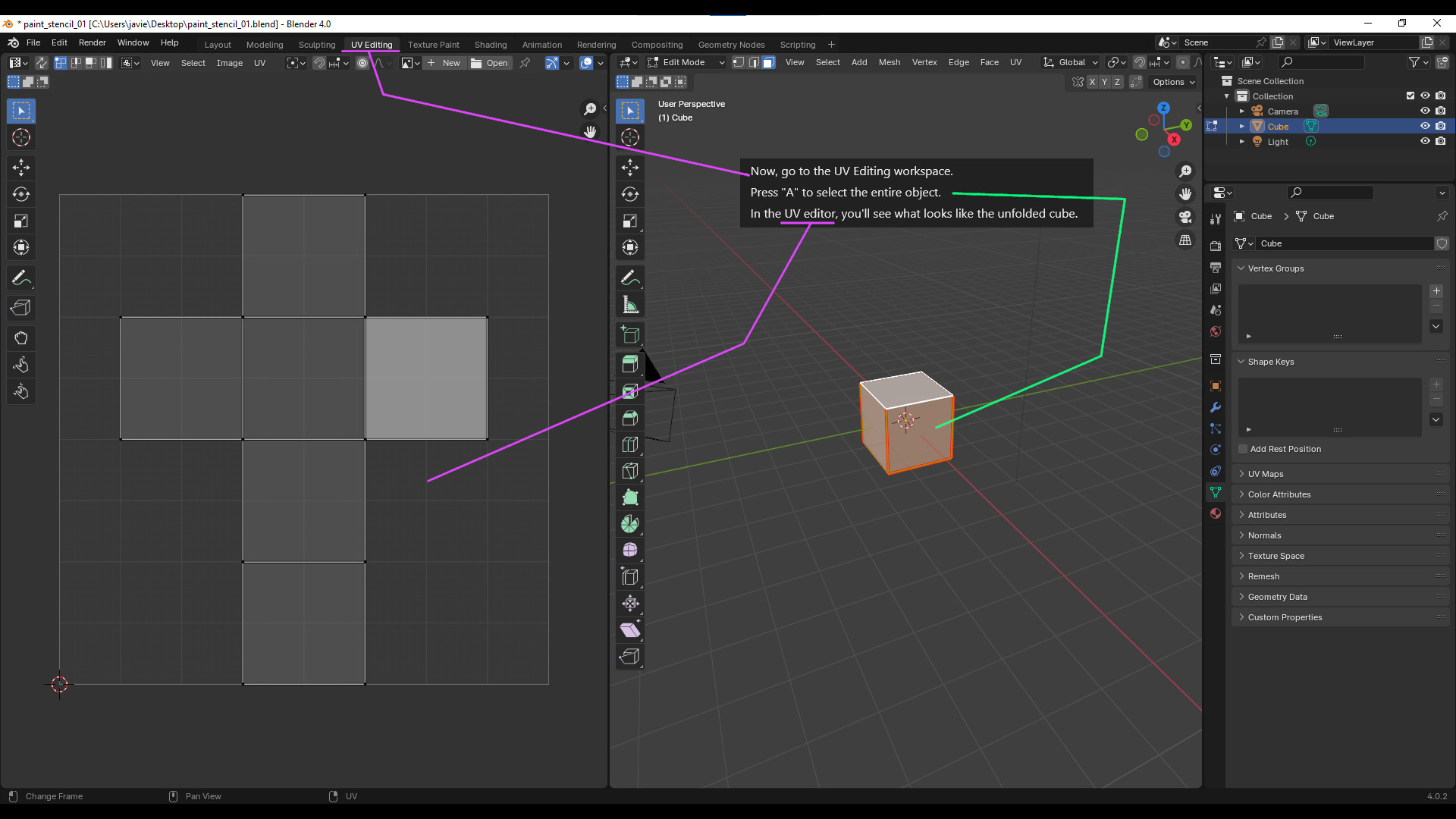Viewport: 1456px width, 819px height.
Task: Toggle X axis mirror in 3D viewport
Action: (1092, 82)
